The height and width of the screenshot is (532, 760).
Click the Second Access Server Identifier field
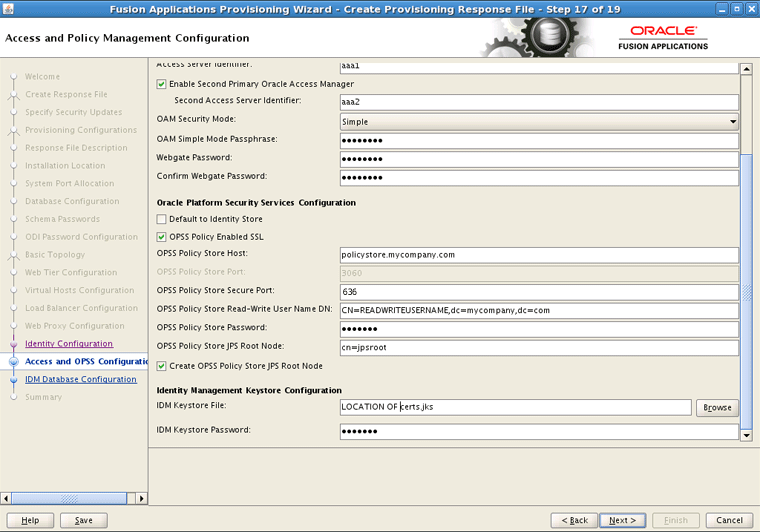[539, 102]
